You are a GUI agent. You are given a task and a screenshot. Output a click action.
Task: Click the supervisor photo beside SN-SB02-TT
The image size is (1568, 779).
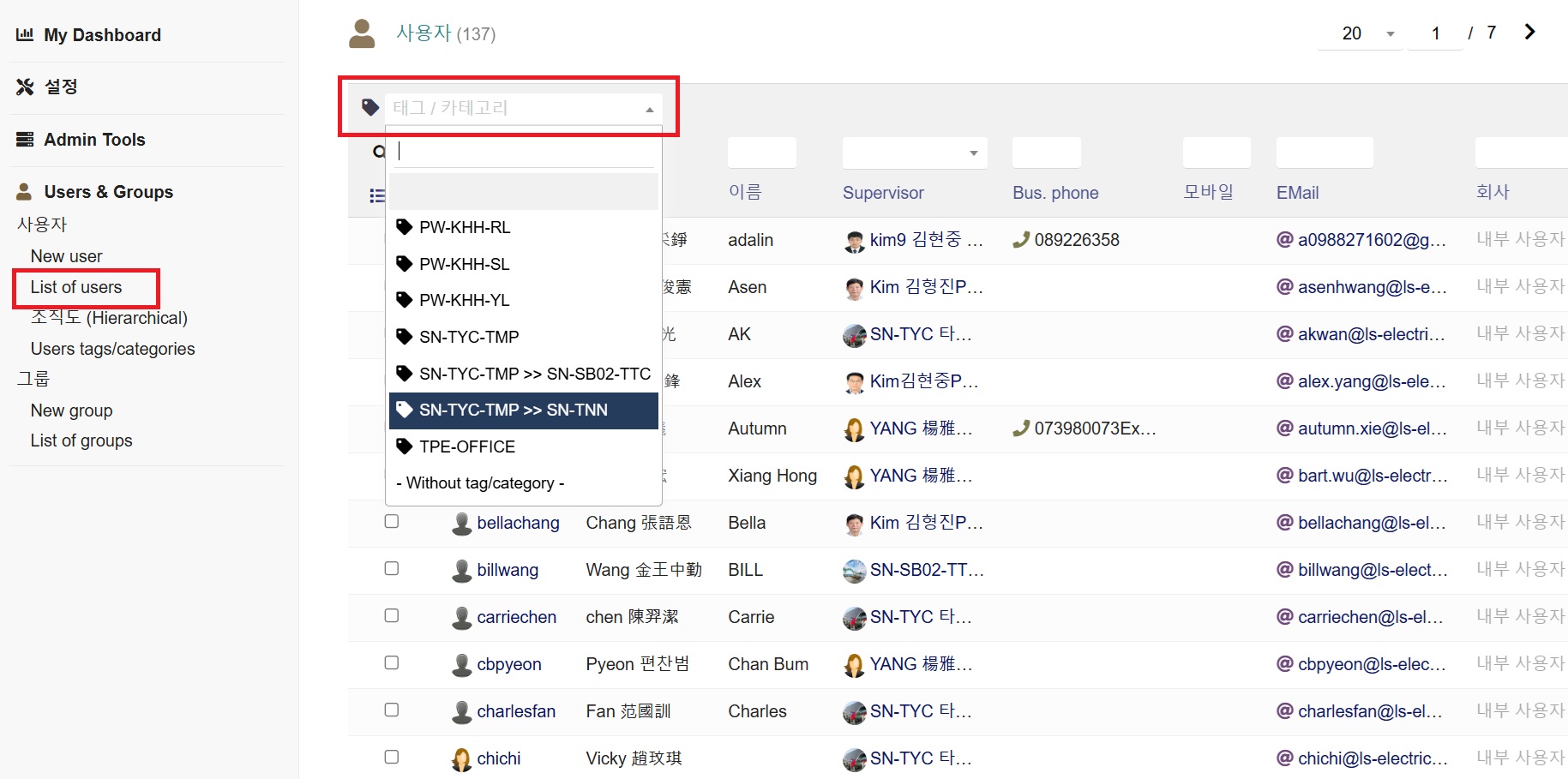tap(854, 571)
